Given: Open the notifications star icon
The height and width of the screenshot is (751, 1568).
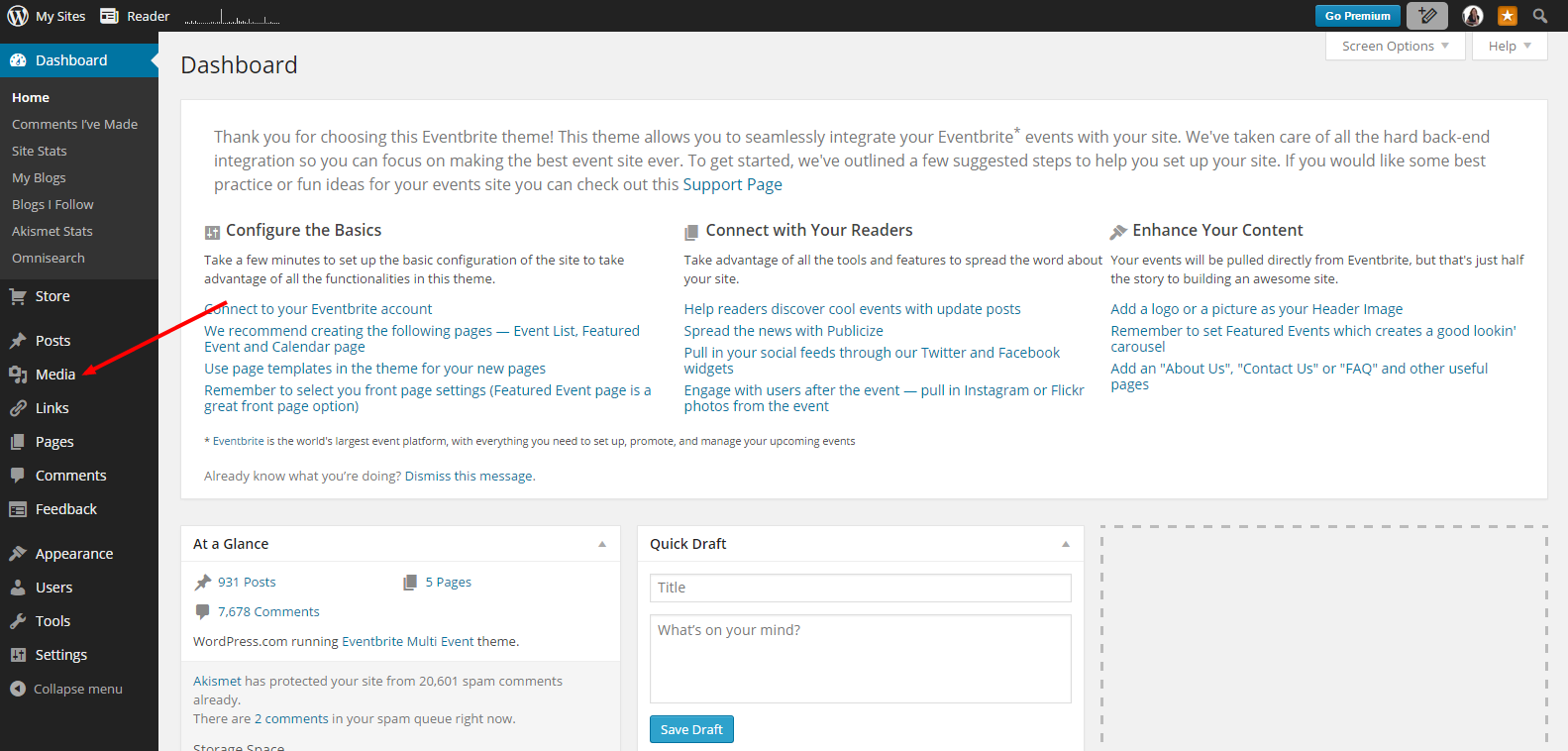Looking at the screenshot, I should click(x=1508, y=16).
